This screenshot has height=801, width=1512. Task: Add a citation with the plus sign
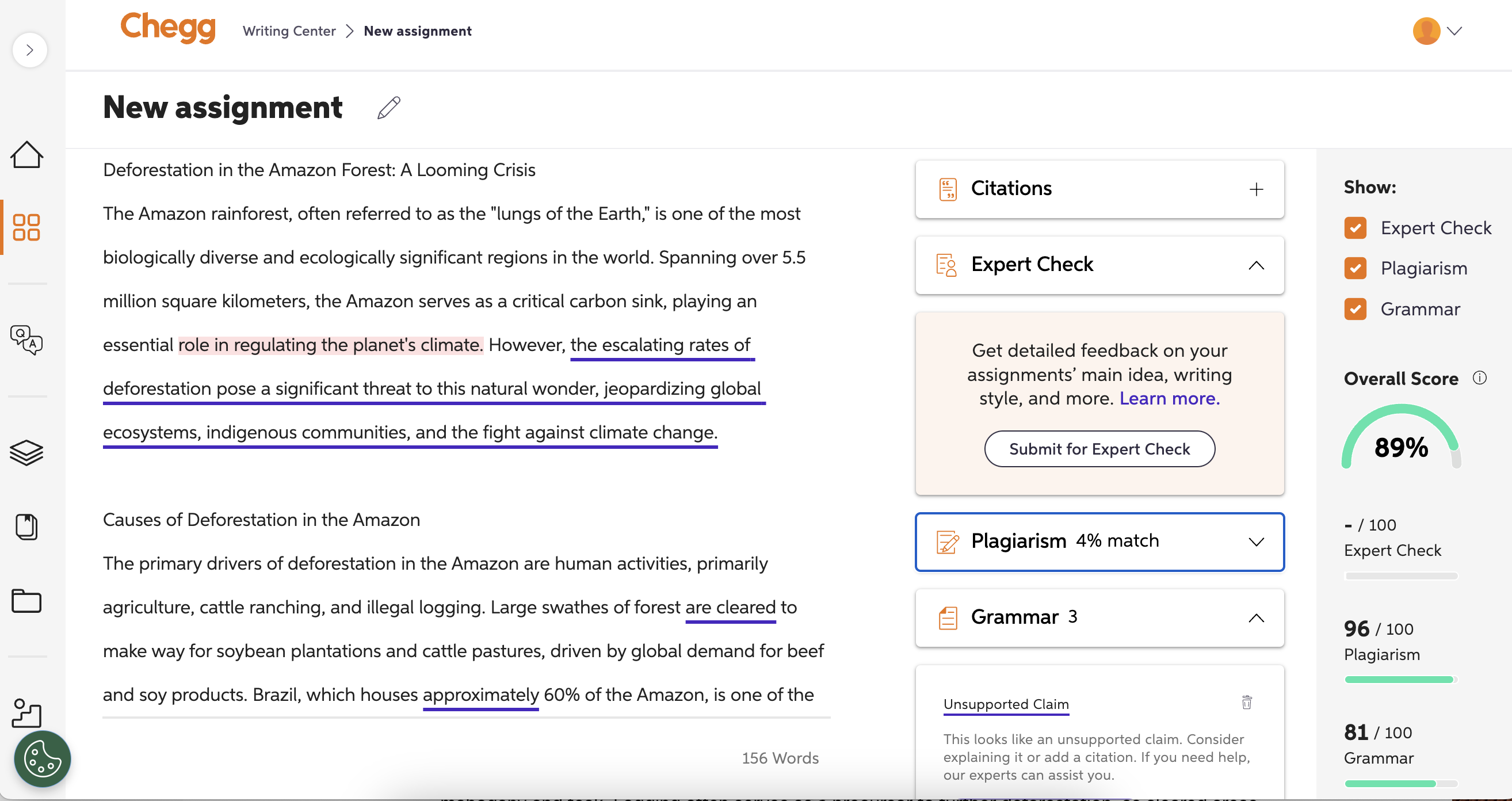(x=1257, y=189)
